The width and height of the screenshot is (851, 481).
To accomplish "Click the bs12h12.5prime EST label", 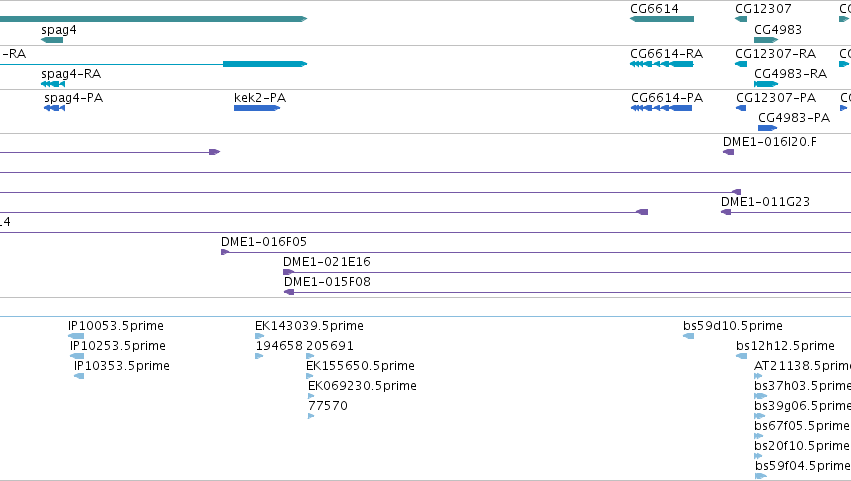I will click(x=785, y=346).
